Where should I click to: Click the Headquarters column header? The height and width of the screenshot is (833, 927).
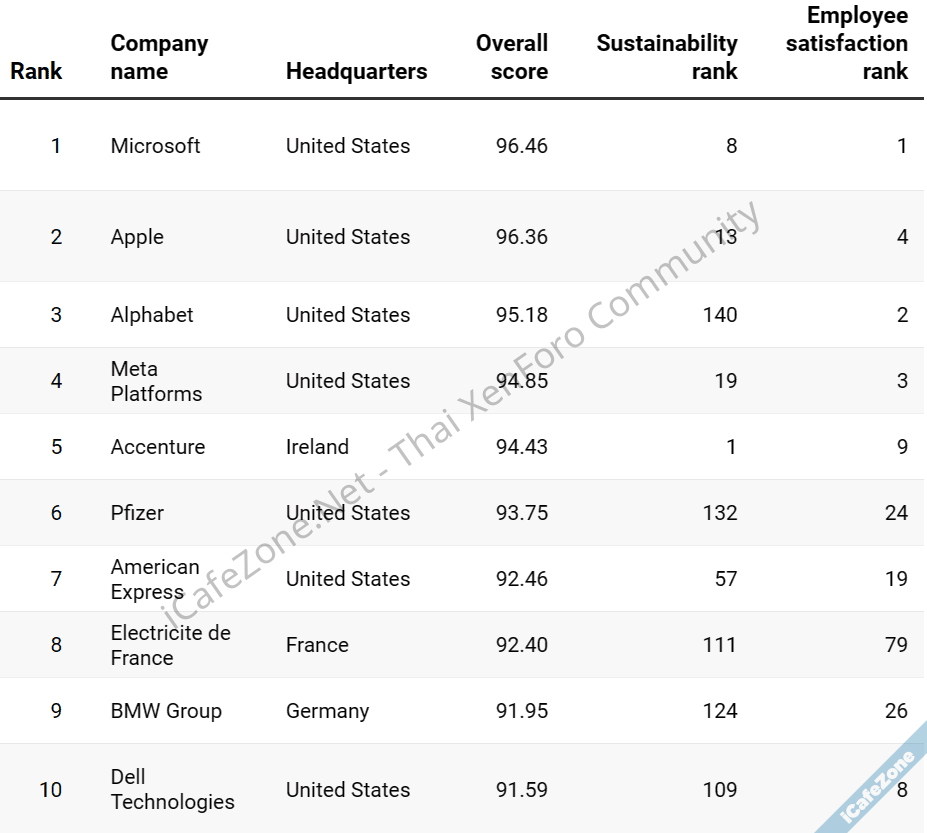point(356,71)
